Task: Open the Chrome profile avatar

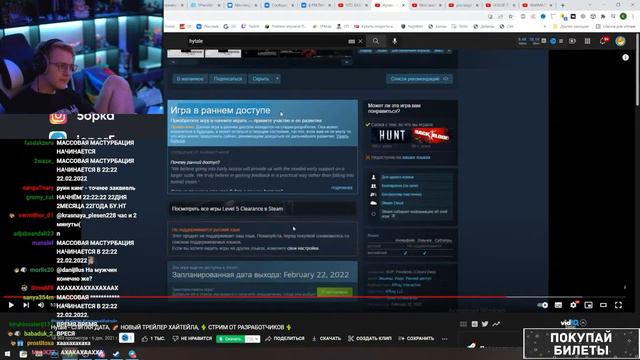Action: click(x=623, y=16)
